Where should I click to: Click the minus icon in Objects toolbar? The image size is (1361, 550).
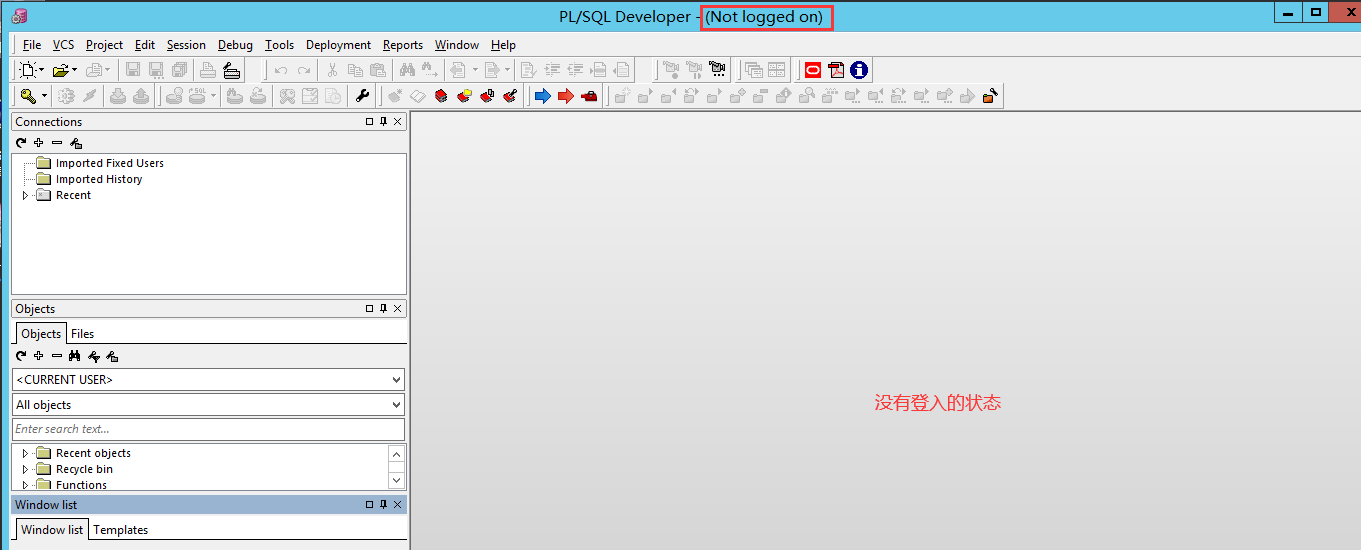(x=57, y=356)
